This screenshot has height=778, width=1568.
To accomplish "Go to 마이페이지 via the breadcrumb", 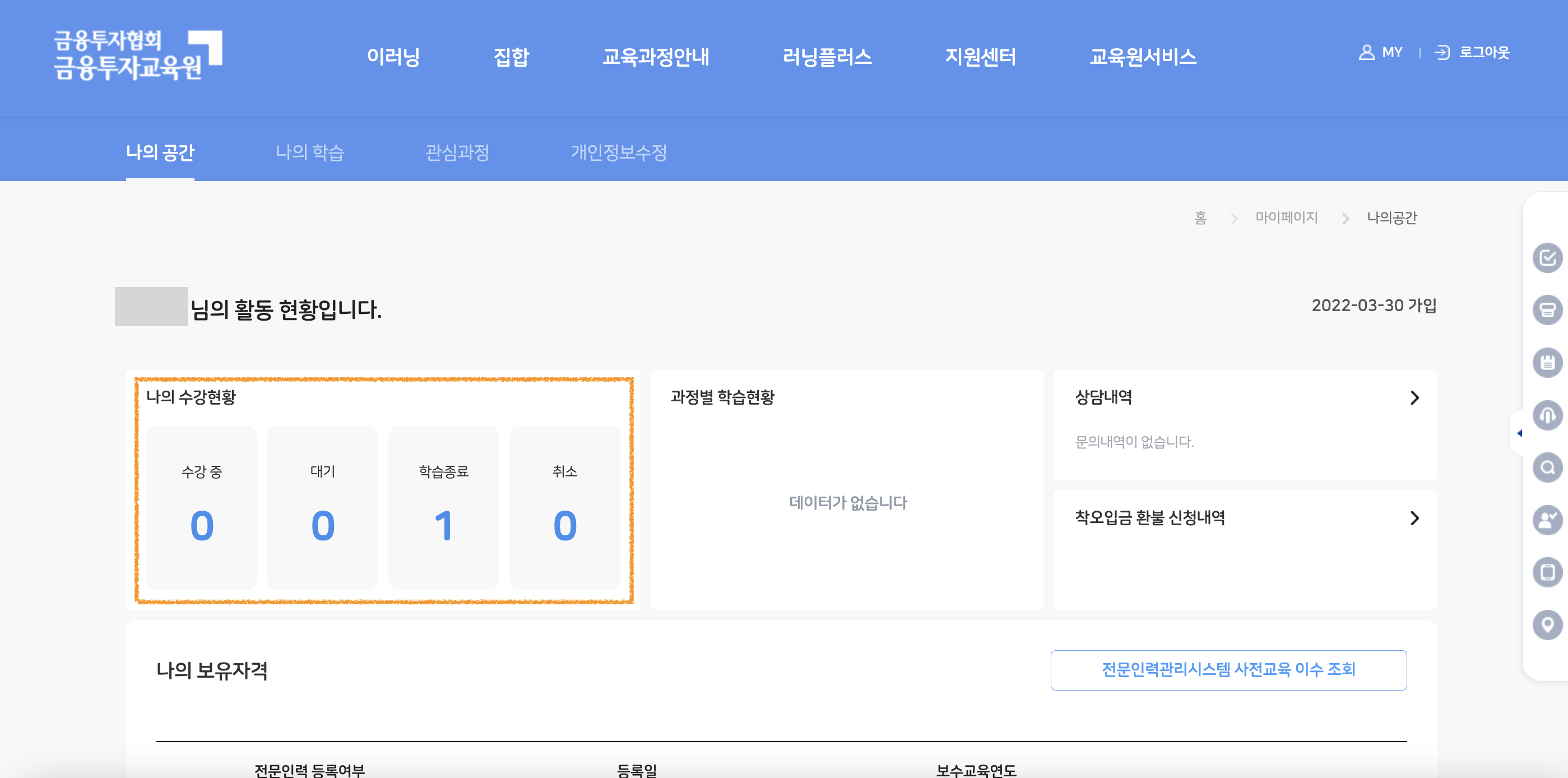I will coord(1287,217).
